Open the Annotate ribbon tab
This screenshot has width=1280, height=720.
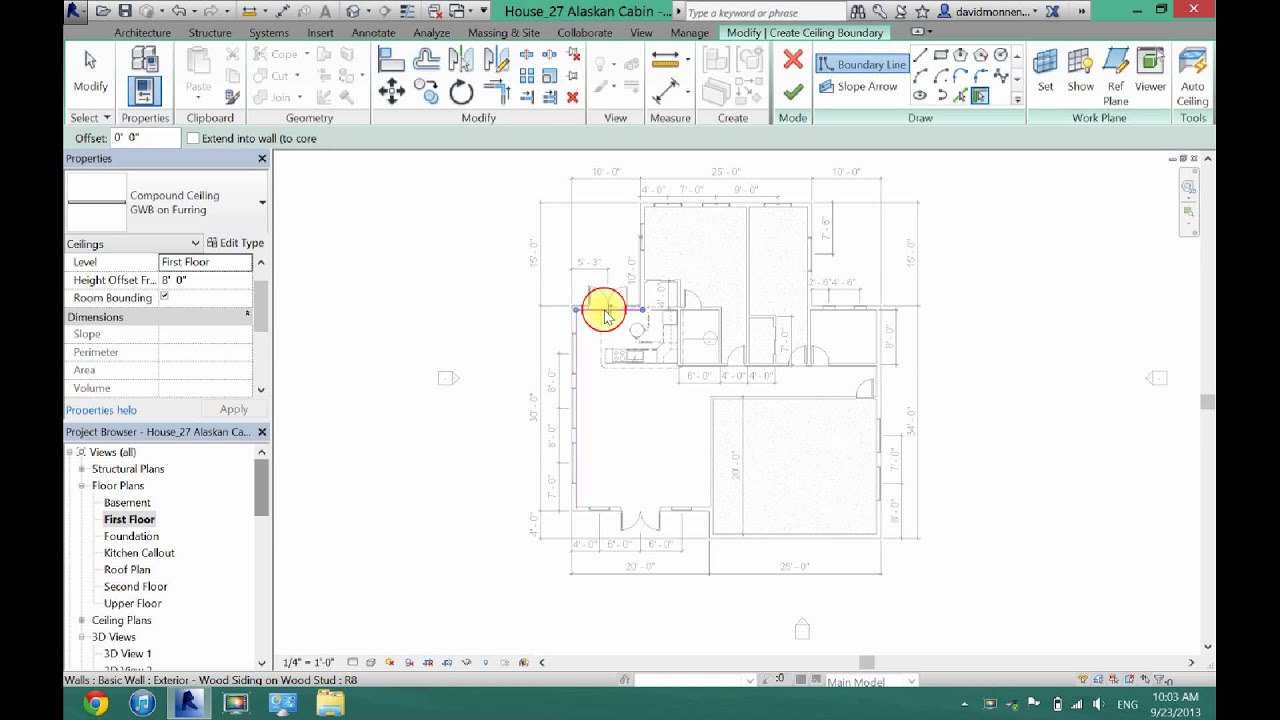[373, 33]
